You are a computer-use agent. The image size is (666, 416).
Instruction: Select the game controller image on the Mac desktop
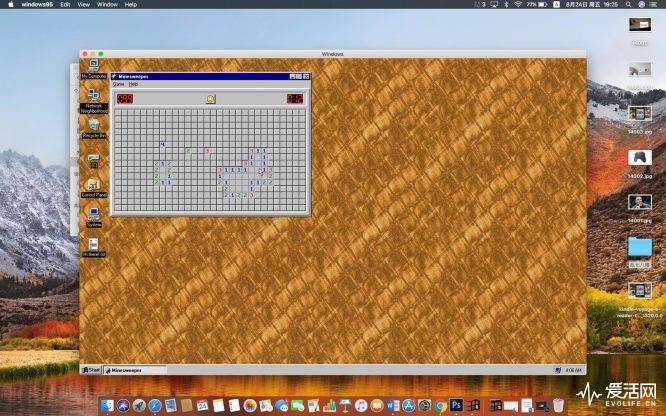[640, 164]
